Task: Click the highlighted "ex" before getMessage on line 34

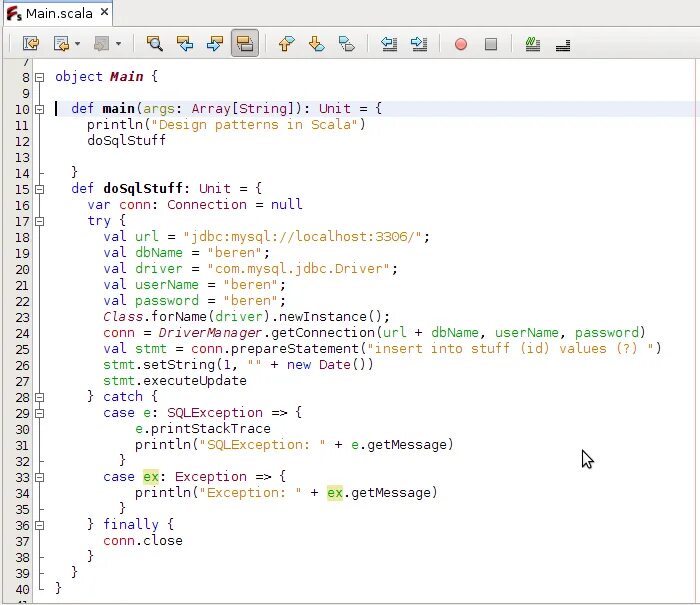Action: 335,493
